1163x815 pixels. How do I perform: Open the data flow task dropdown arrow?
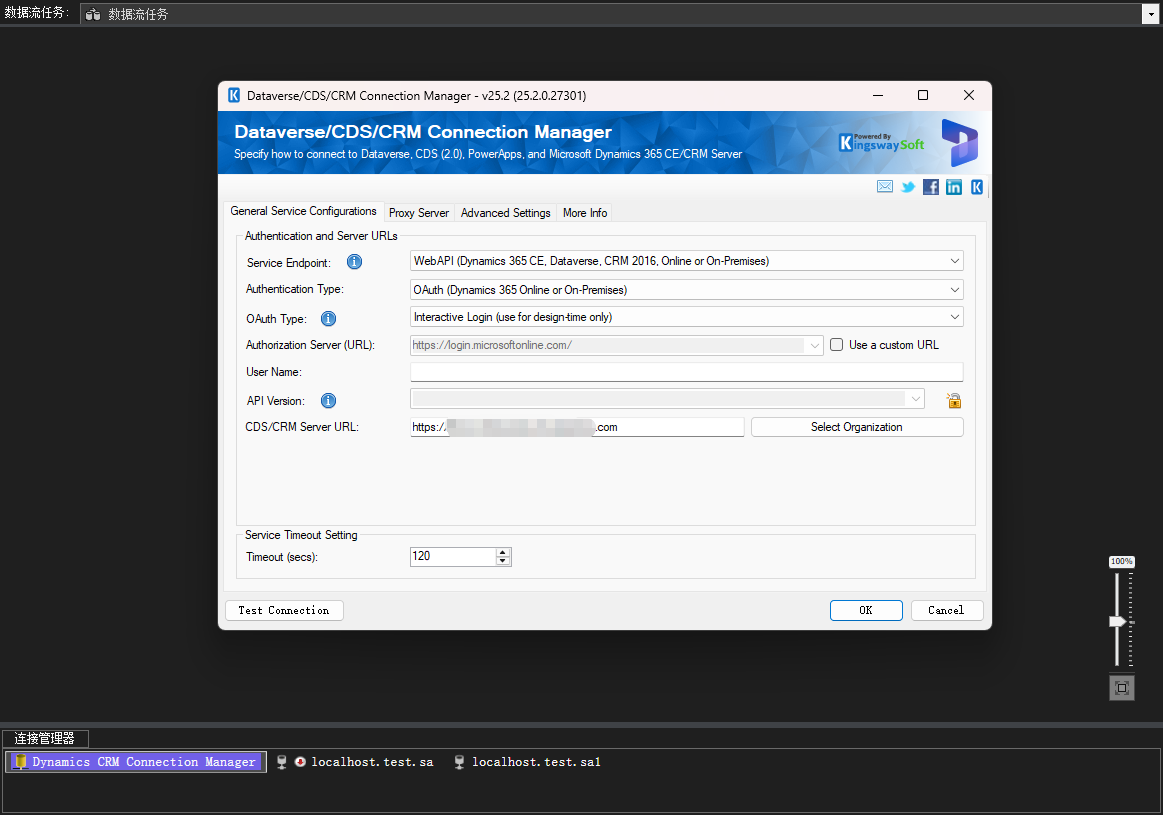pos(1150,14)
